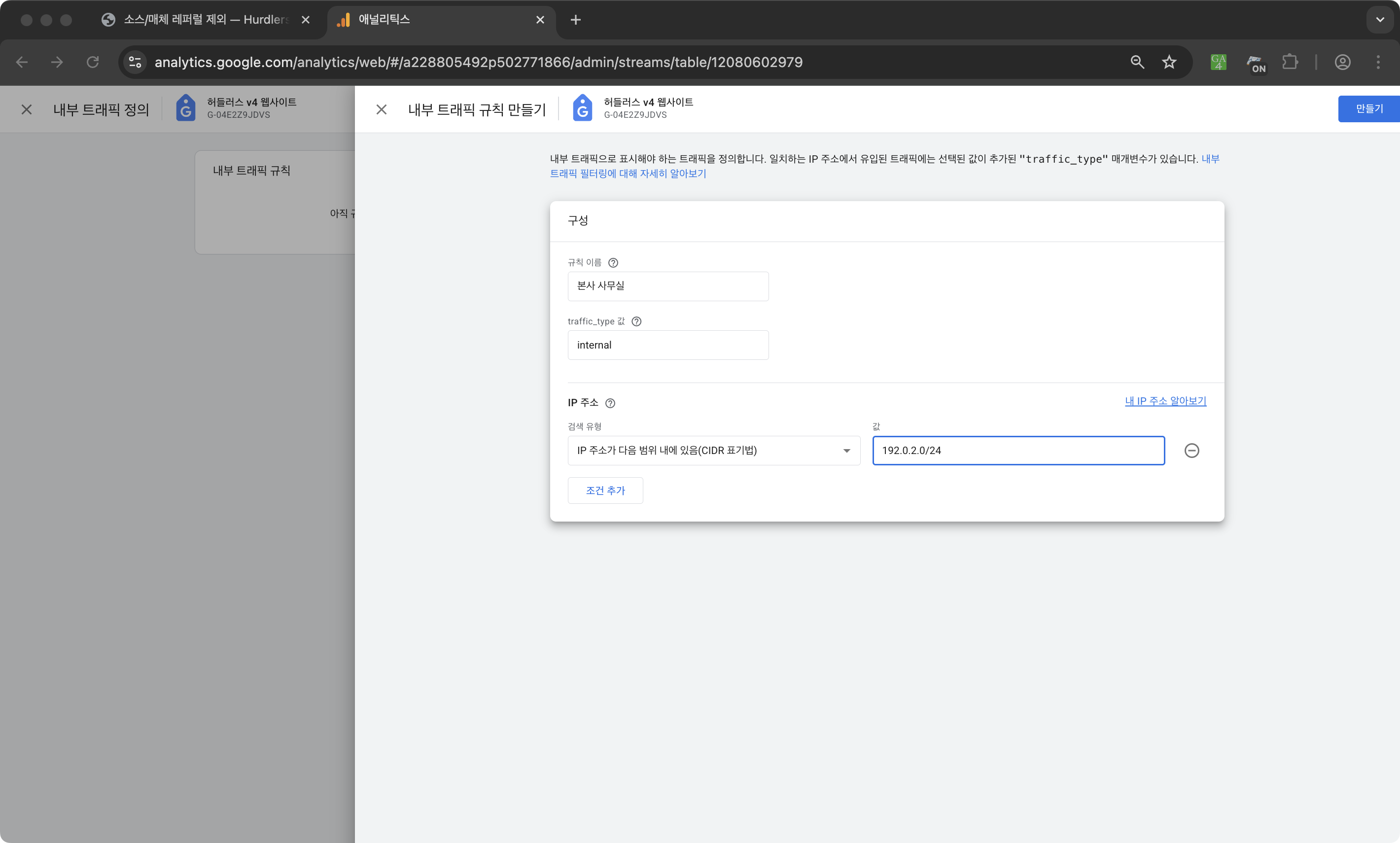Open the Chrome three-dot menu
1400x843 pixels.
[x=1378, y=62]
